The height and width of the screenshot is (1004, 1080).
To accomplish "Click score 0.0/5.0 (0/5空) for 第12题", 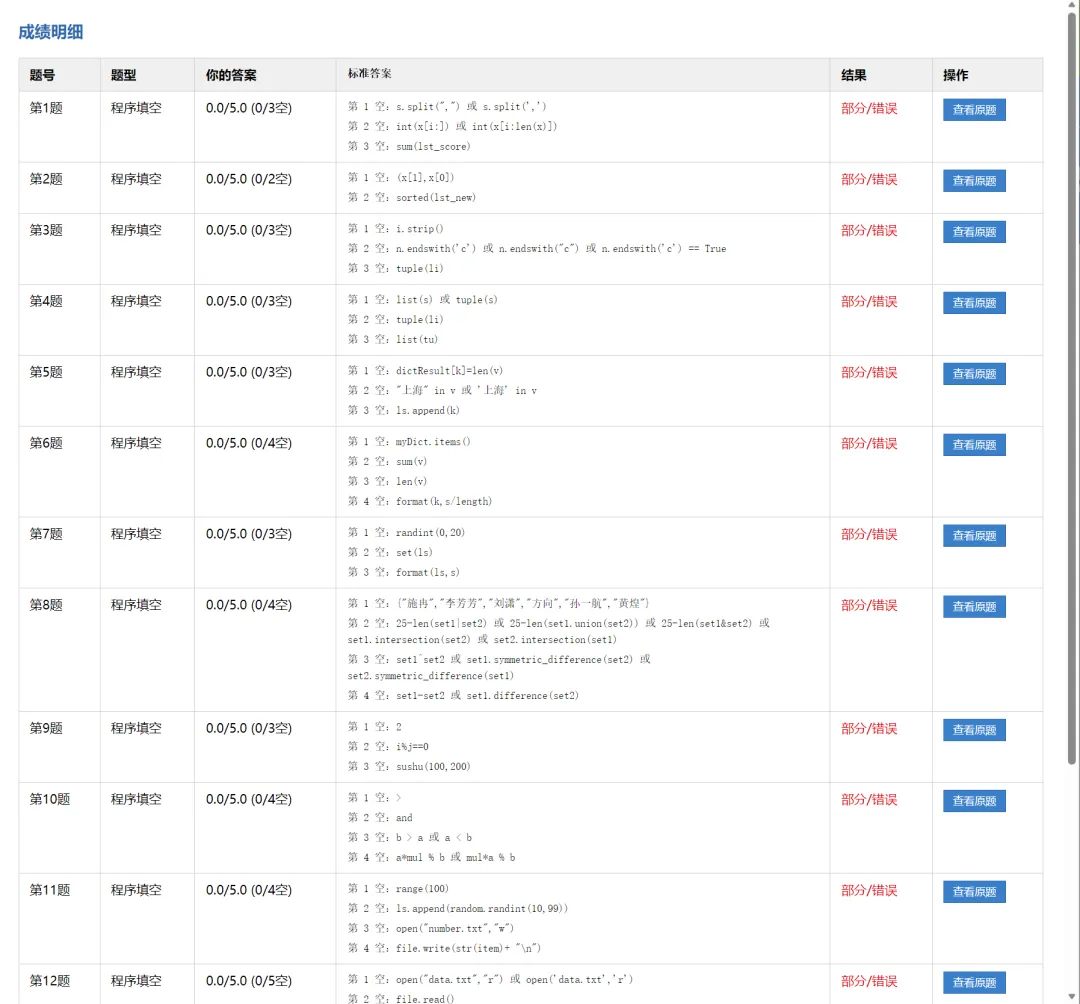I will pos(249,981).
